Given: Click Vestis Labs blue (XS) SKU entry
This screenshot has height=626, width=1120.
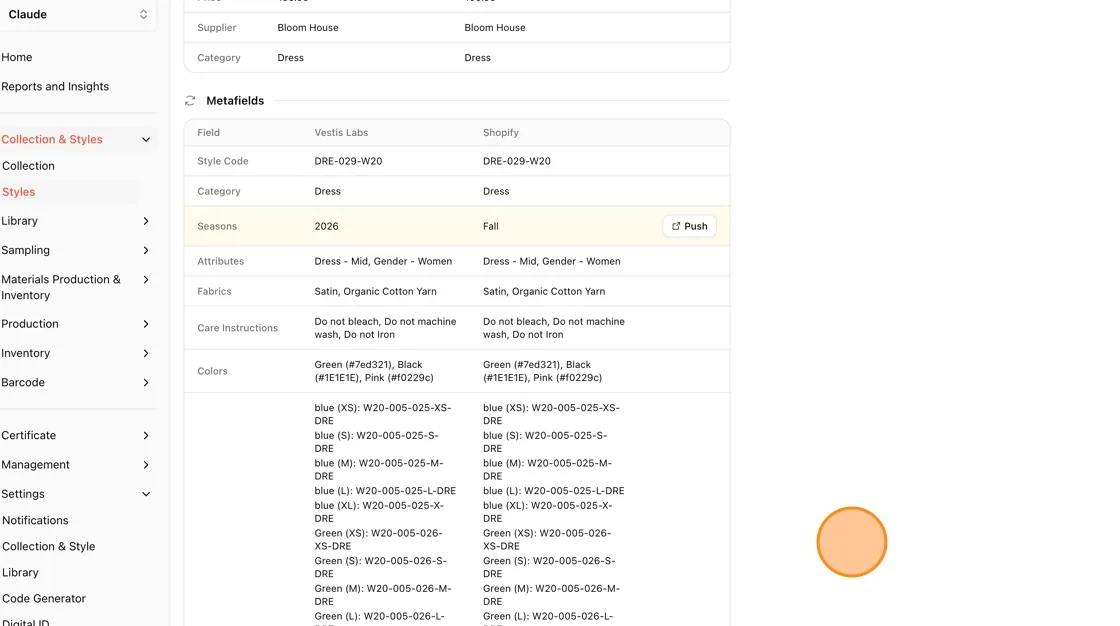Looking at the screenshot, I should pyautogui.click(x=383, y=414).
